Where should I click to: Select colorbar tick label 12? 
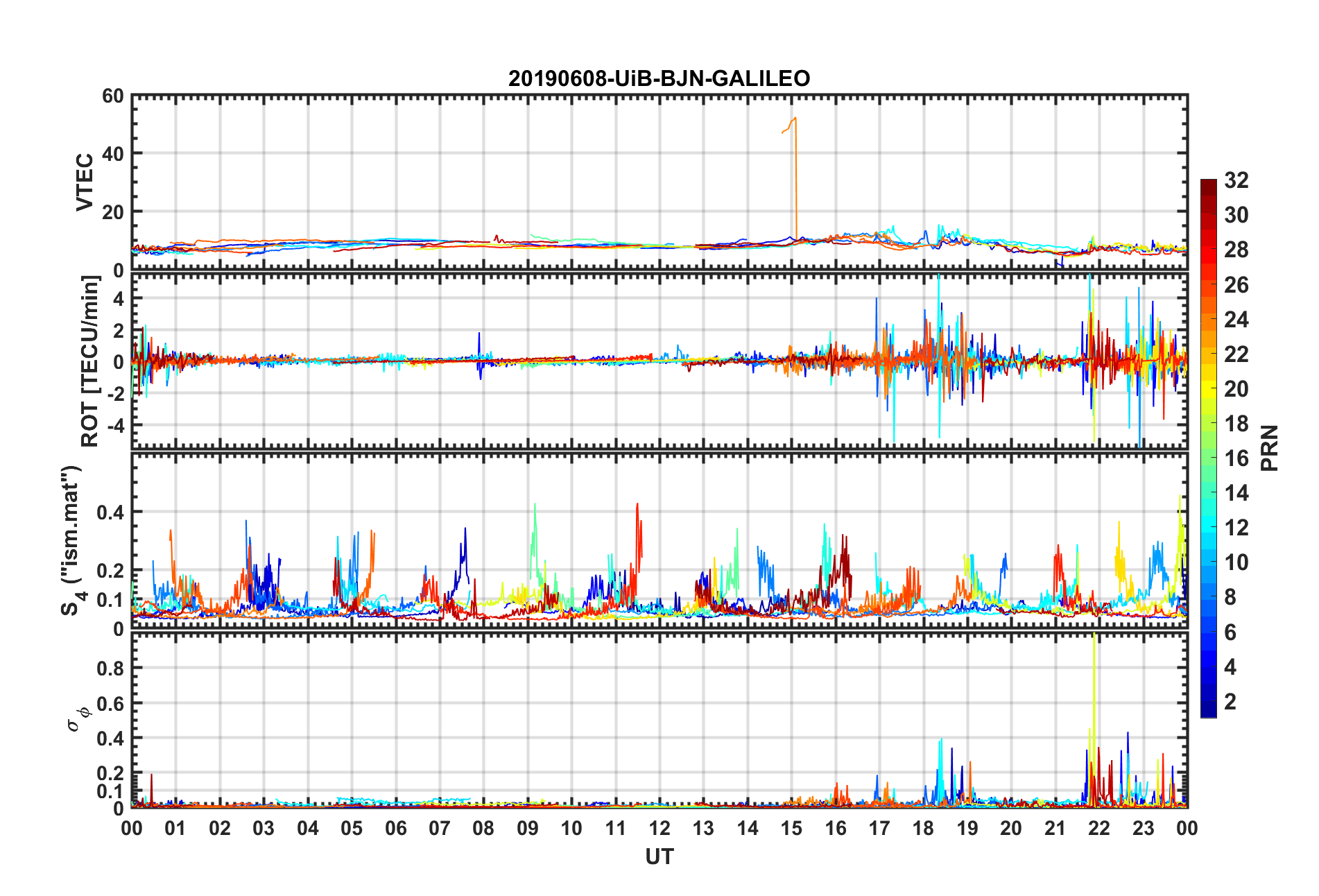(1236, 527)
